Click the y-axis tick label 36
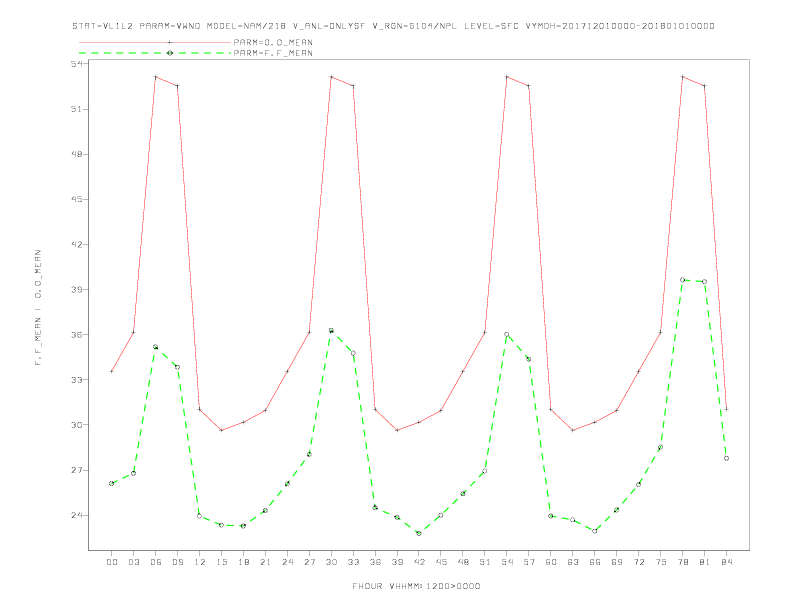 pos(77,334)
